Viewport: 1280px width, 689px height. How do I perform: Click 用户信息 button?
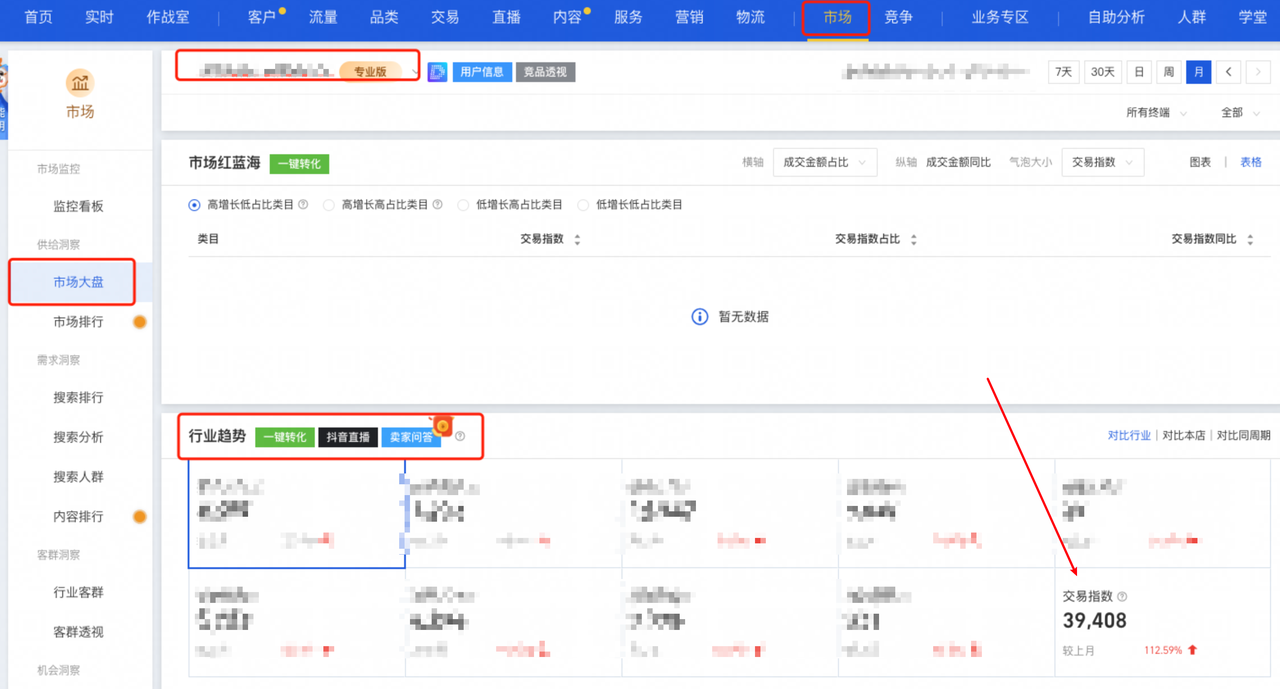coord(482,72)
